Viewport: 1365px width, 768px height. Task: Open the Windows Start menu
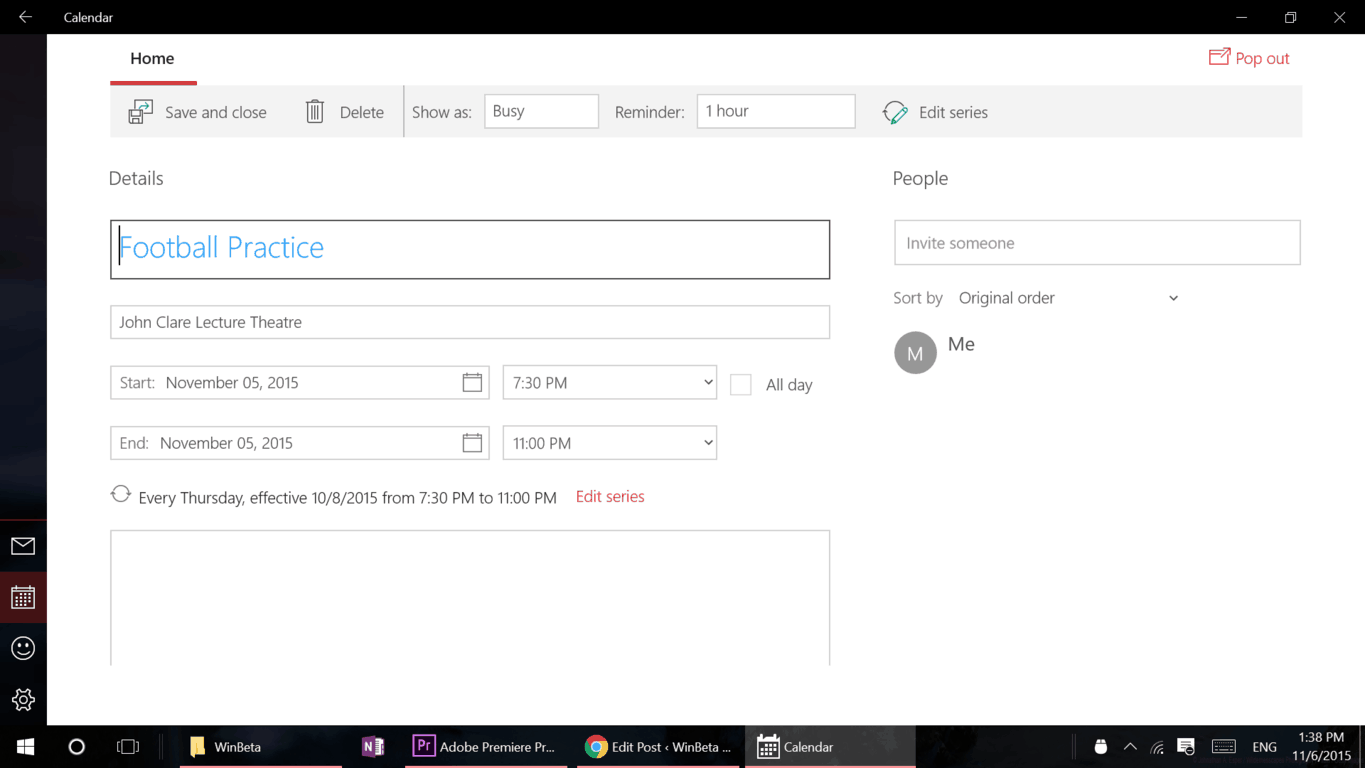pyautogui.click(x=25, y=747)
